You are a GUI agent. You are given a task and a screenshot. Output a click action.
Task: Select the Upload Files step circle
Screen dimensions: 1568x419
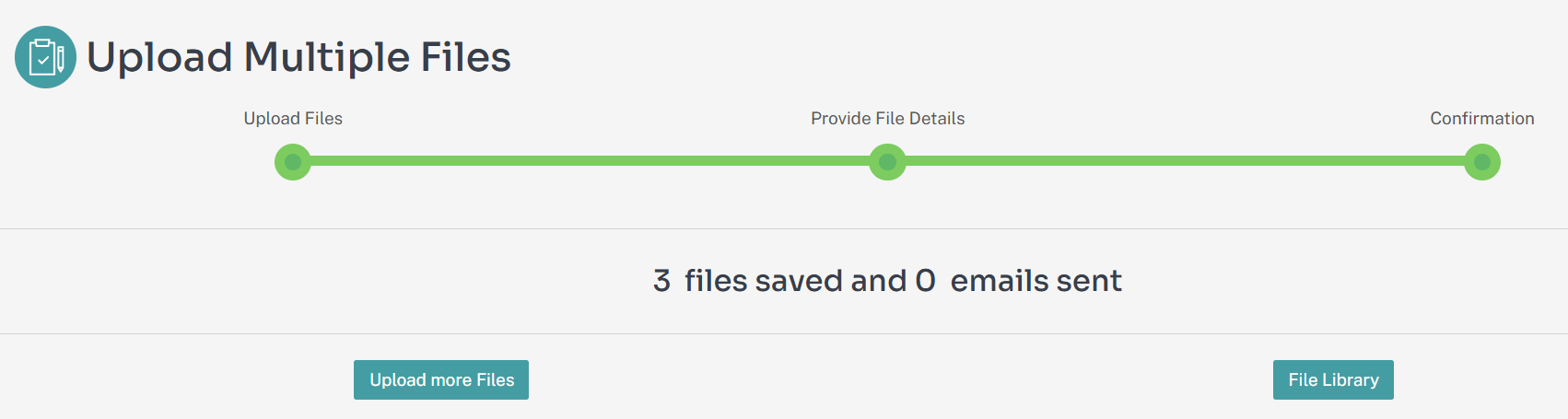coord(293,162)
